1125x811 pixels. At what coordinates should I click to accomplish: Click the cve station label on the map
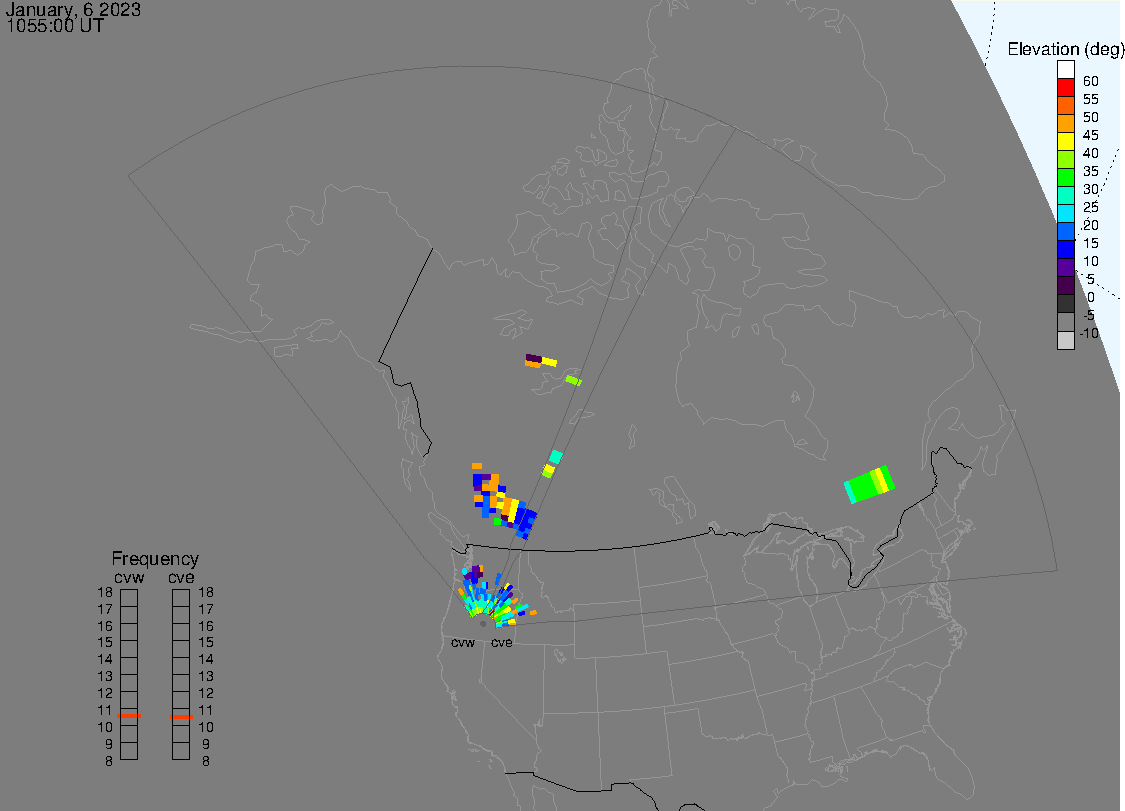[x=501, y=643]
